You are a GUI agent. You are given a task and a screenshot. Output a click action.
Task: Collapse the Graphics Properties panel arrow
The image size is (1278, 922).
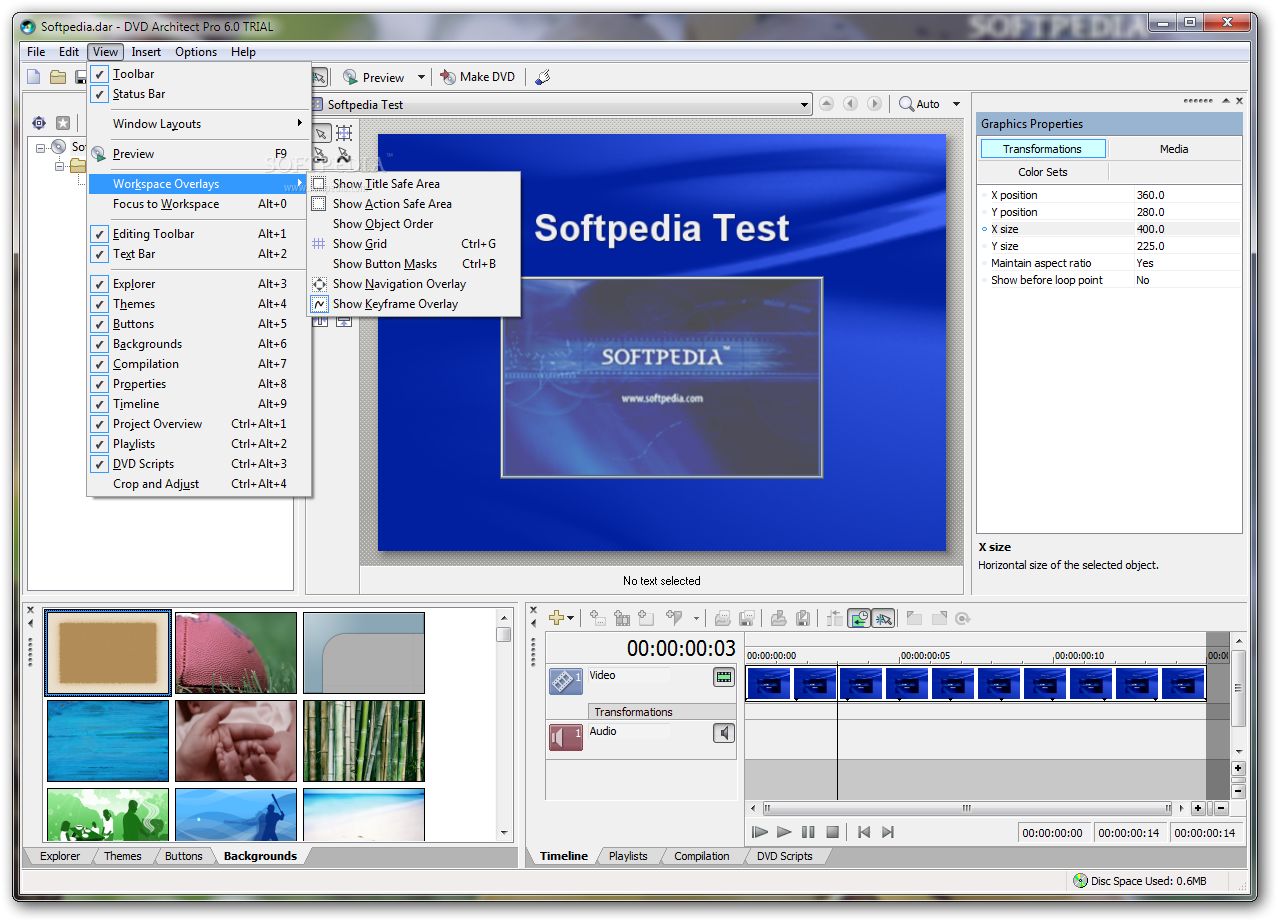1228,101
